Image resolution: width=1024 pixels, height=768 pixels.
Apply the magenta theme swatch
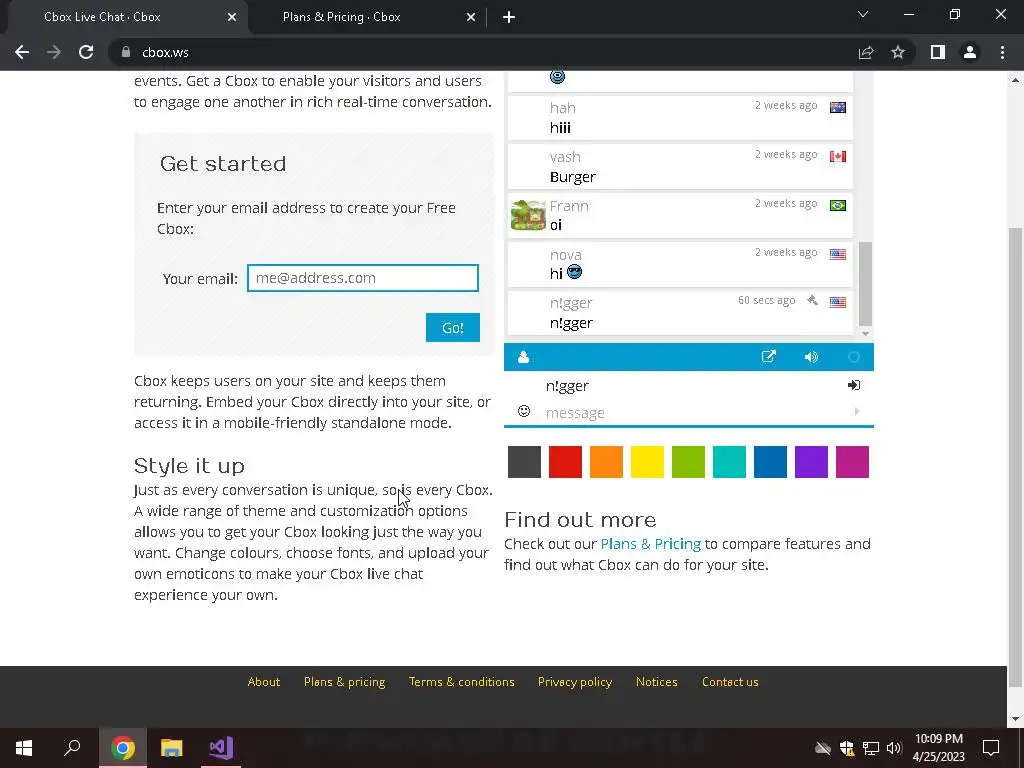pyautogui.click(x=852, y=462)
